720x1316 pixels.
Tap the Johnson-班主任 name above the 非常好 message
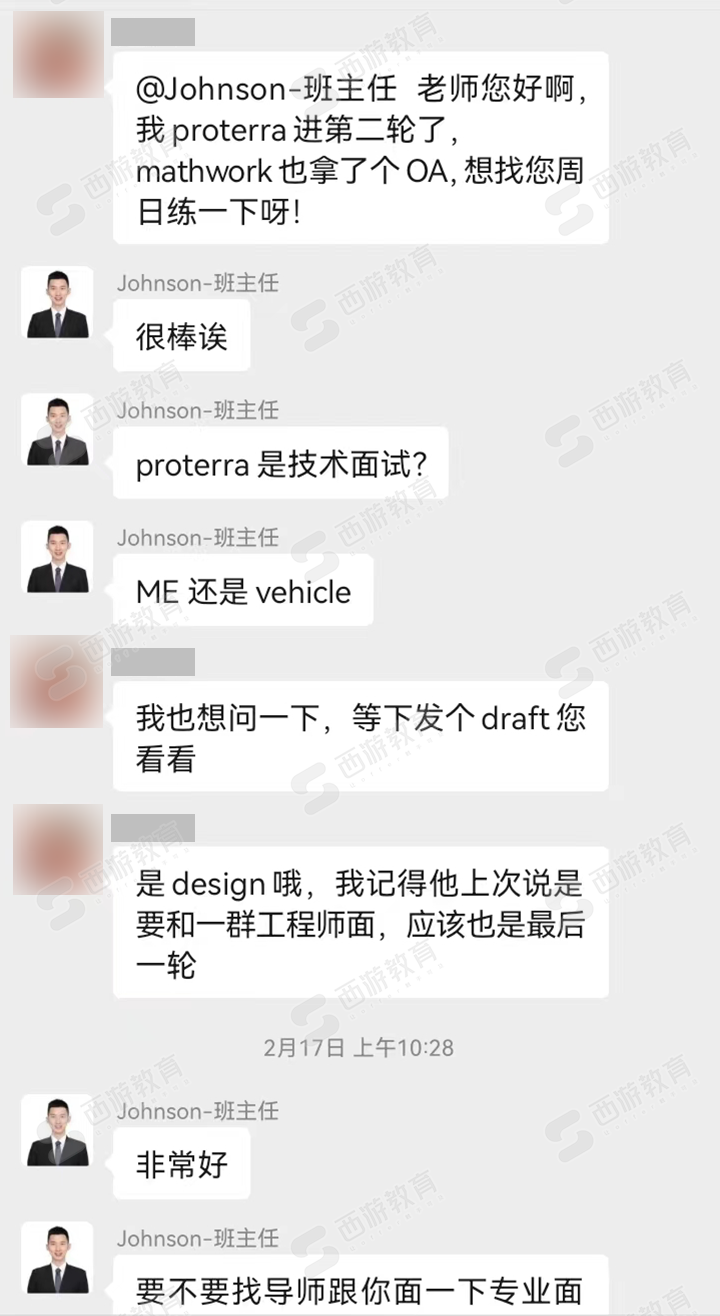coord(198,1111)
